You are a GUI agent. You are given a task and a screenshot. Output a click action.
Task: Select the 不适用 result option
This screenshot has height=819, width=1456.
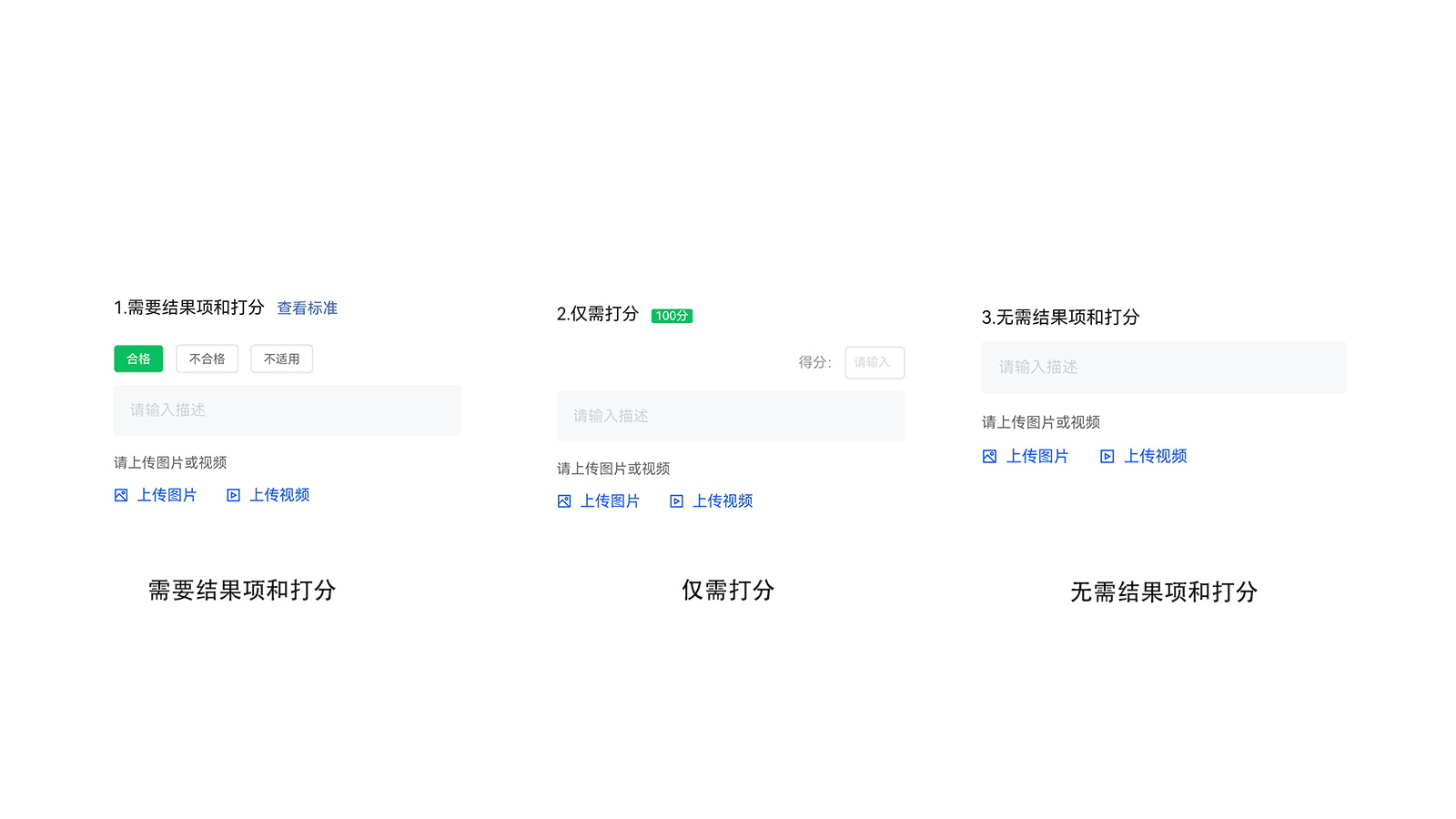[x=281, y=359]
